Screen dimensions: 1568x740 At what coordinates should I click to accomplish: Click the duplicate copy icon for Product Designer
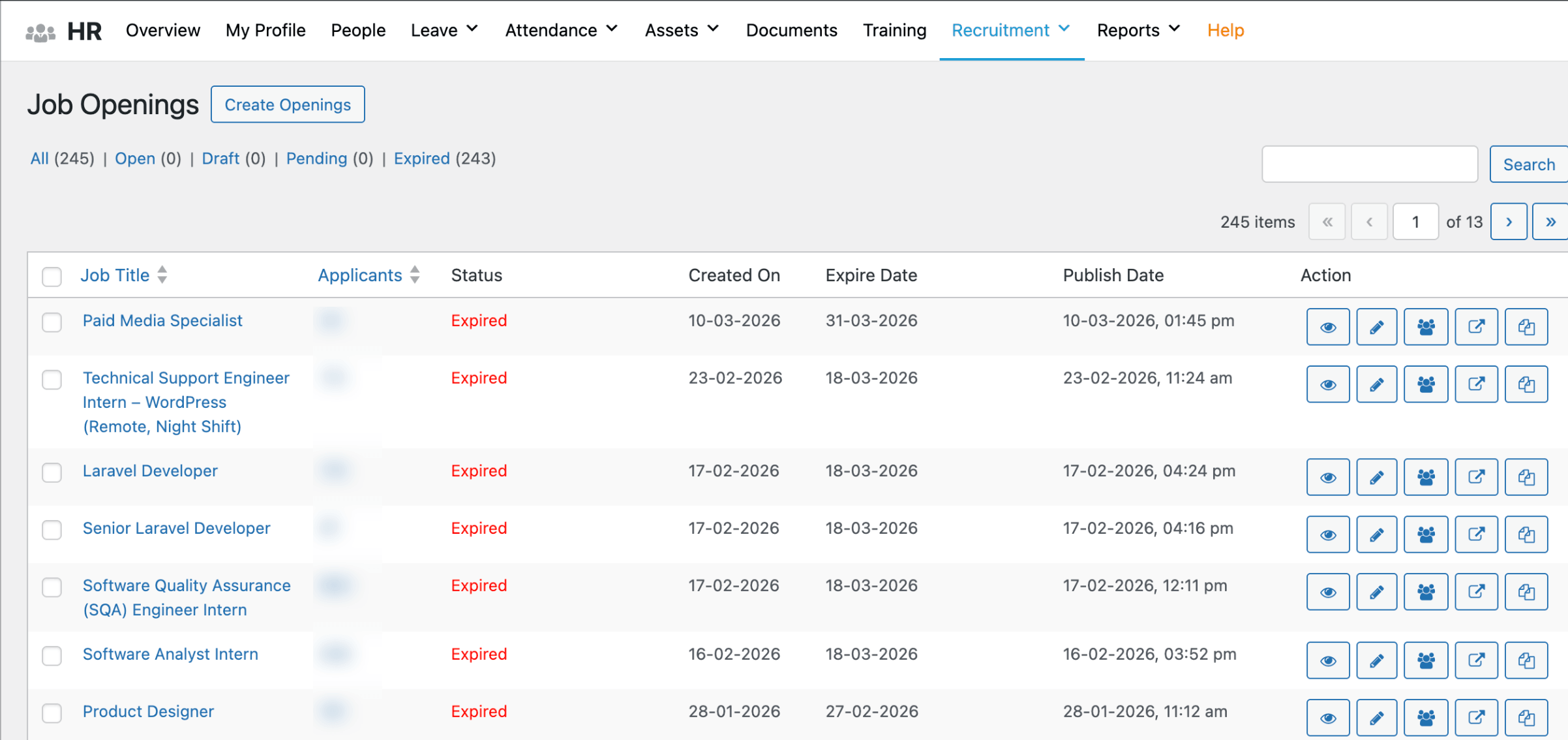click(x=1526, y=718)
